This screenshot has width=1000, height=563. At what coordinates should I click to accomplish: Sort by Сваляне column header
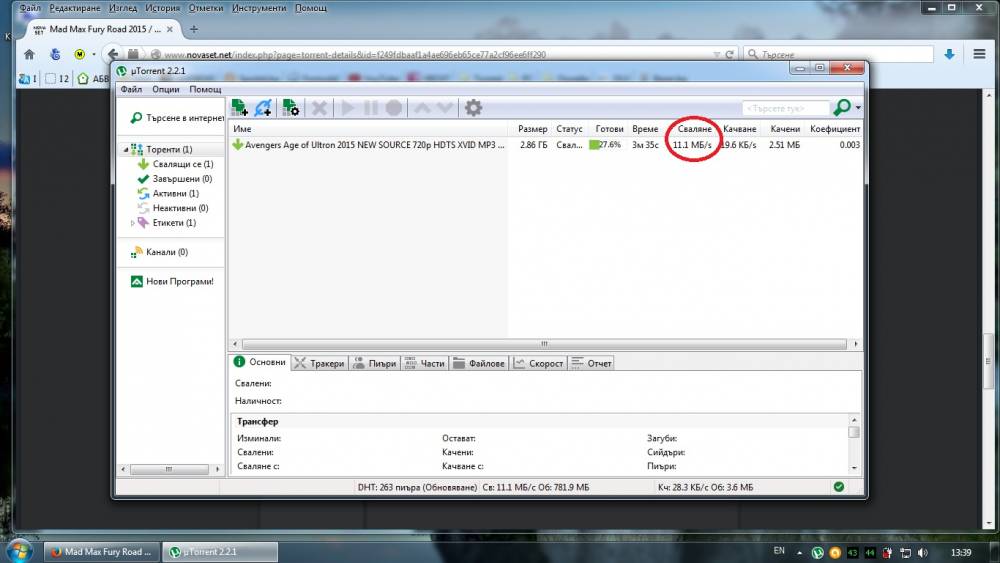(694, 129)
